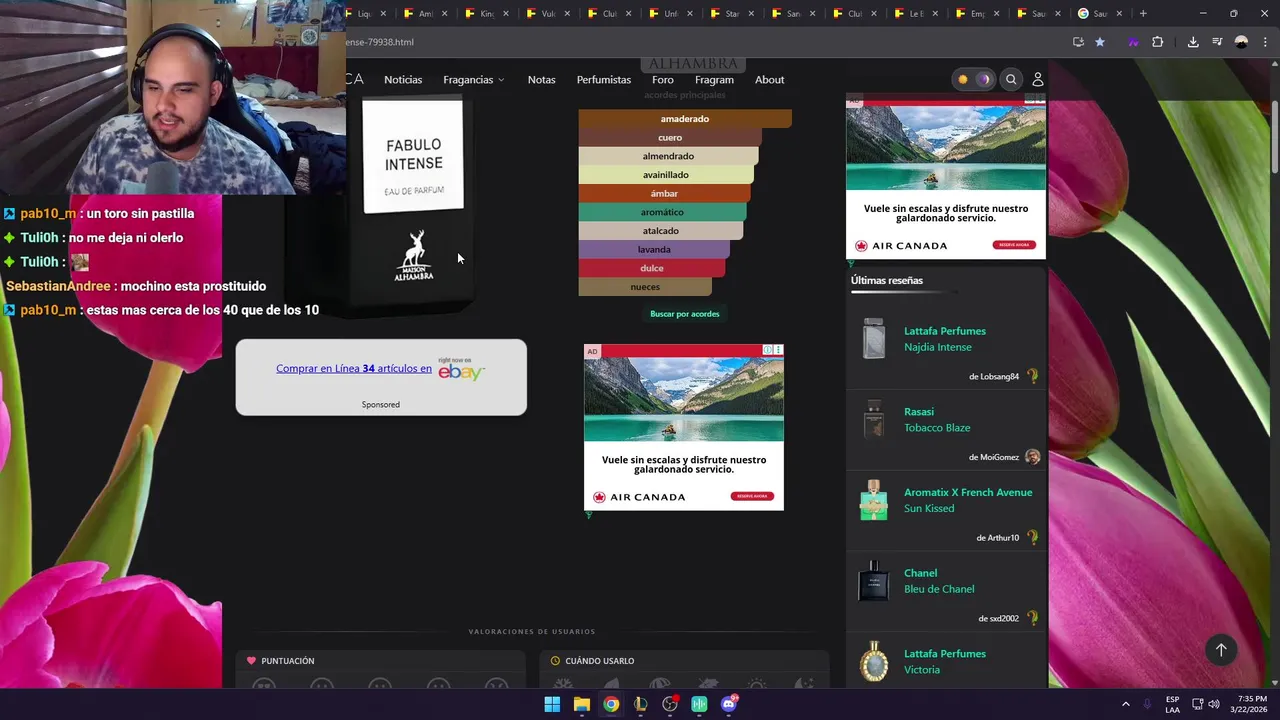This screenshot has height=720, width=1280.
Task: Switch to dark mode moon toggle
Action: click(984, 79)
